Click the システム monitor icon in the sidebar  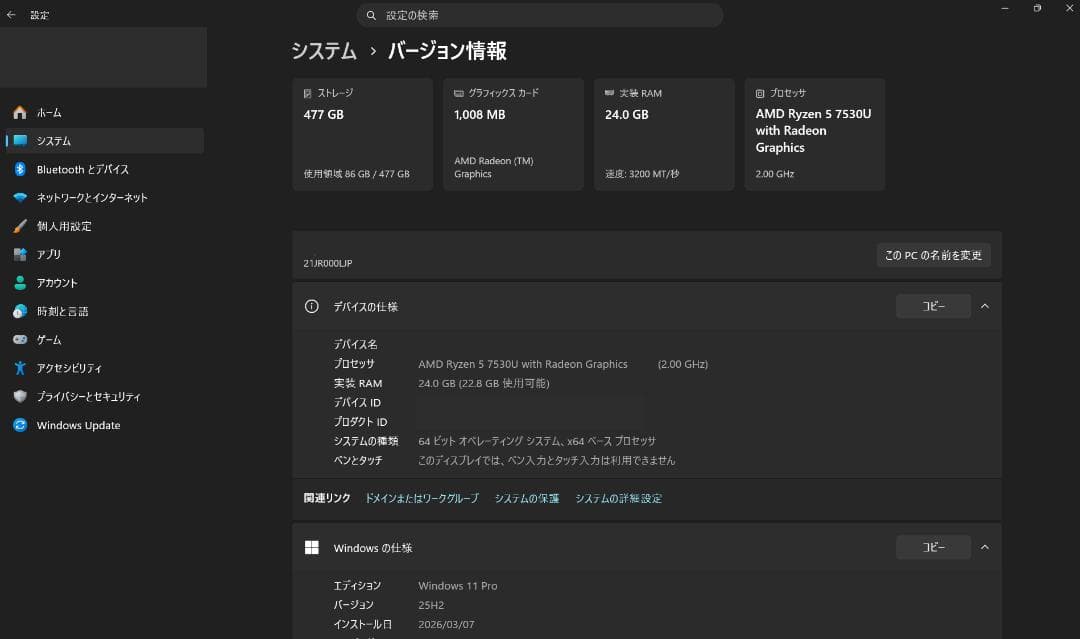(20, 140)
